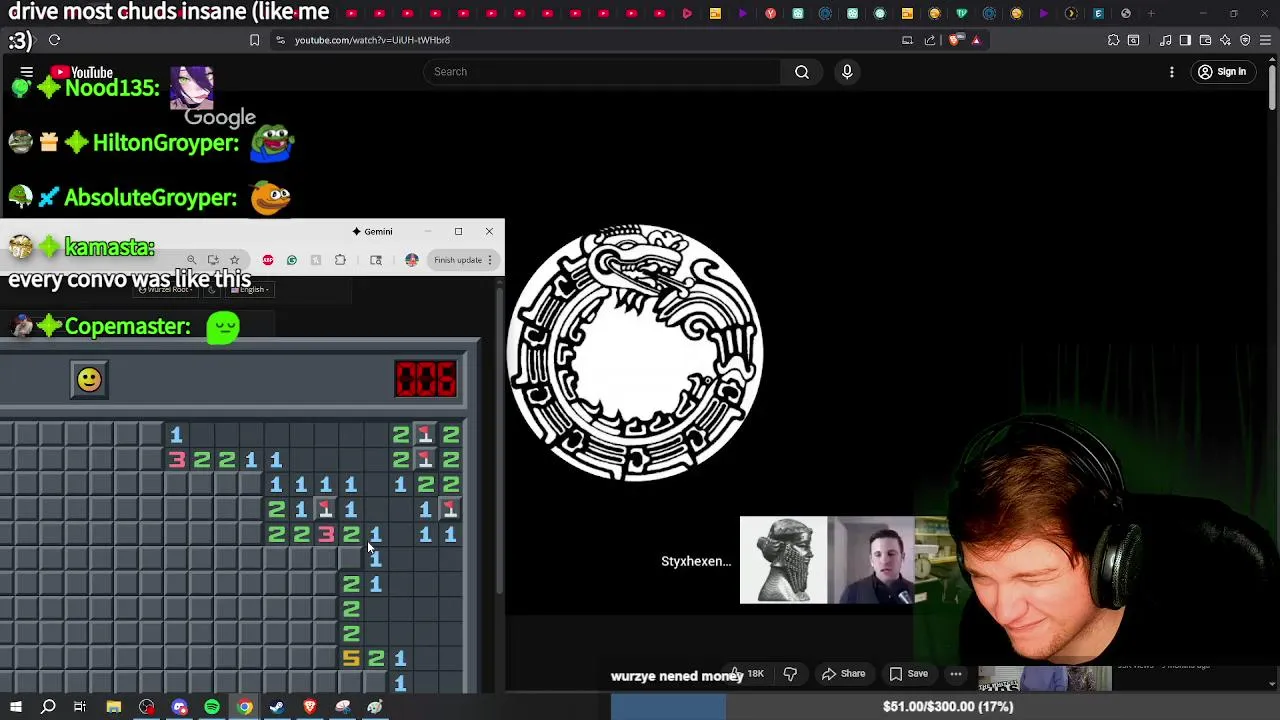Click the Minesweeper 006 mine counter display
This screenshot has height=720, width=1280.
[x=426, y=380]
